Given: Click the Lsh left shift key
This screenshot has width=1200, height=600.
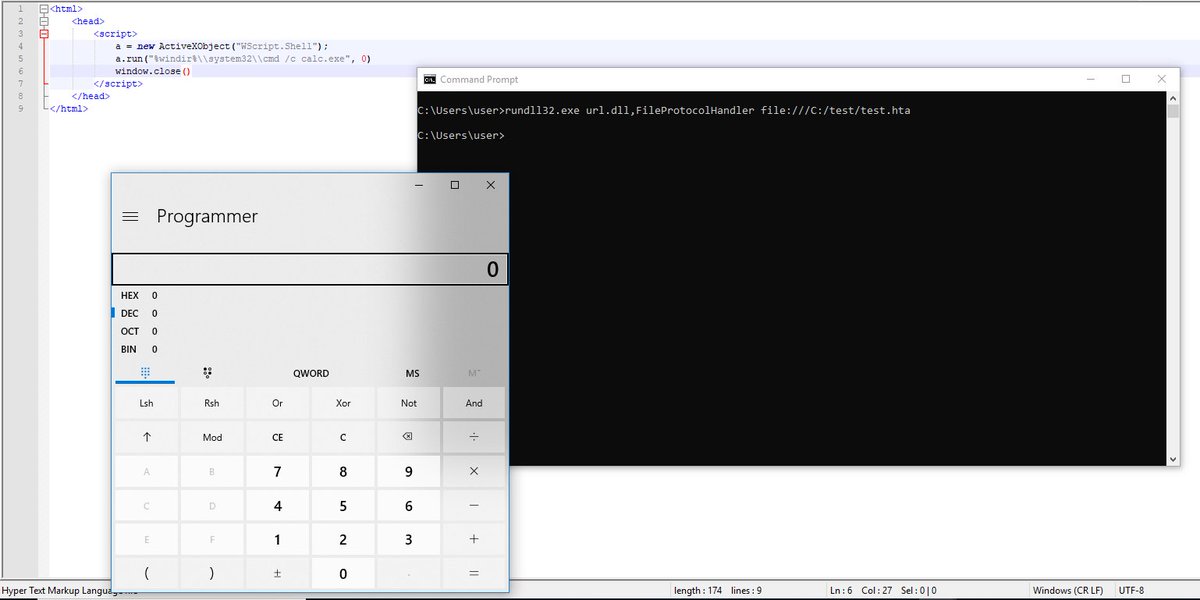Looking at the screenshot, I should (146, 403).
